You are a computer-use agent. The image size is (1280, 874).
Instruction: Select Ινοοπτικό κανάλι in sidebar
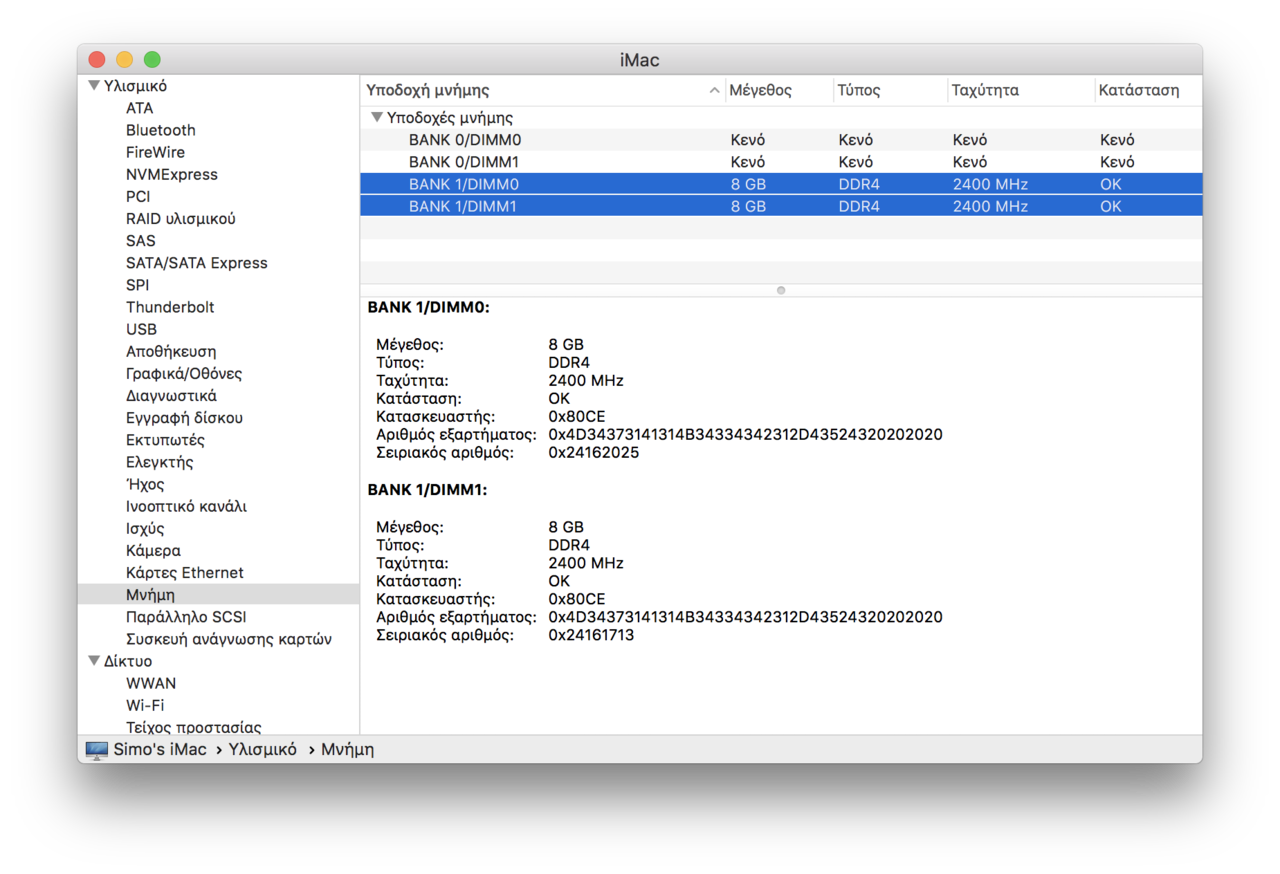point(186,506)
